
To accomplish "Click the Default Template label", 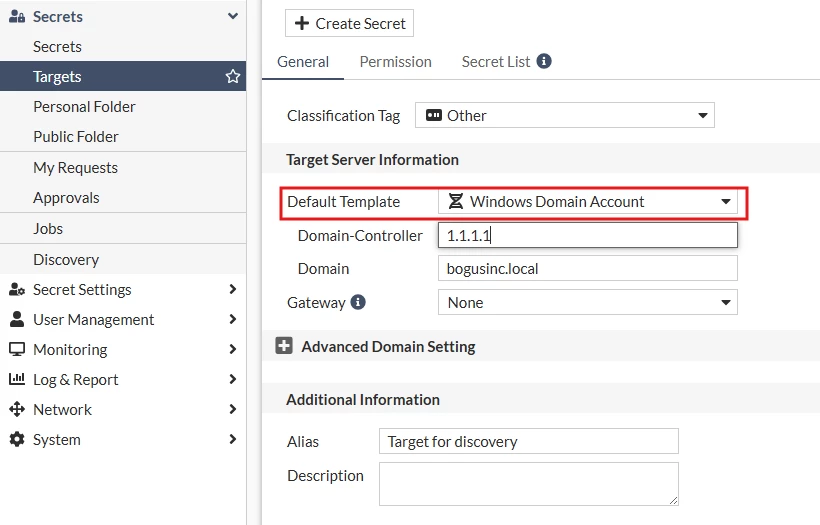I will [x=344, y=202].
